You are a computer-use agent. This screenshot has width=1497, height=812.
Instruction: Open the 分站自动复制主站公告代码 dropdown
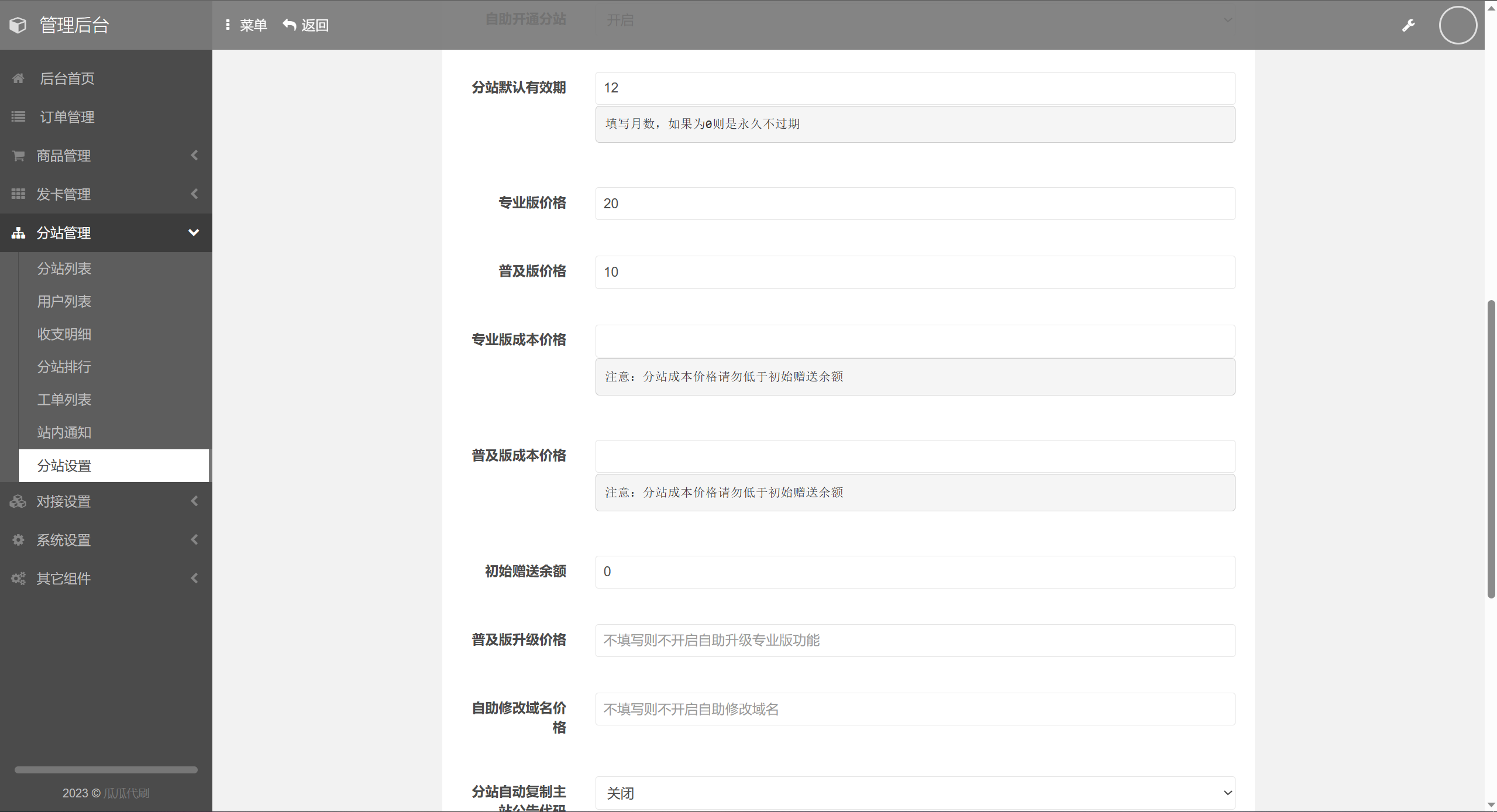[915, 793]
